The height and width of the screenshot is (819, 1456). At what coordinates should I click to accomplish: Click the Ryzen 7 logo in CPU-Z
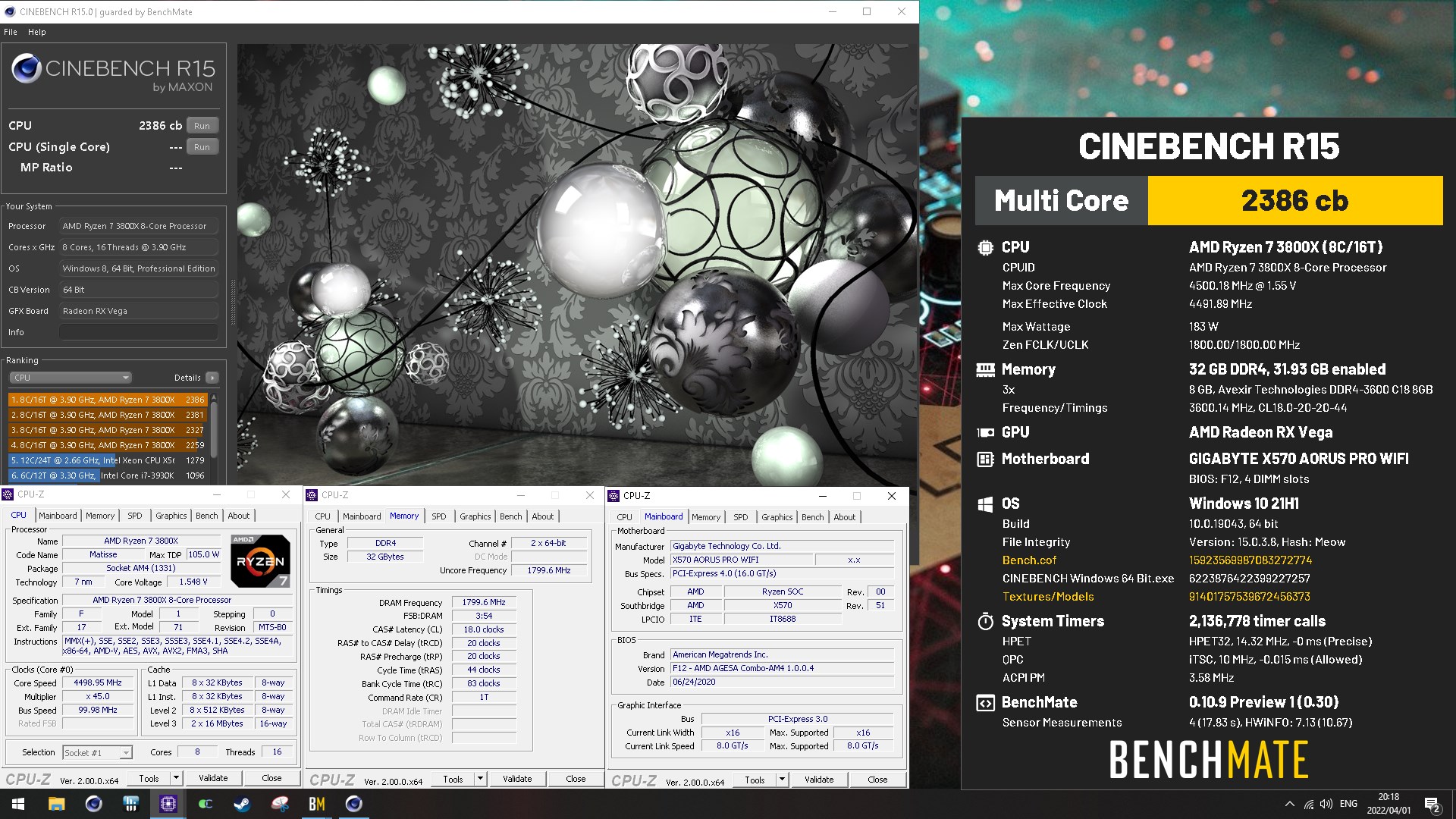[260, 561]
